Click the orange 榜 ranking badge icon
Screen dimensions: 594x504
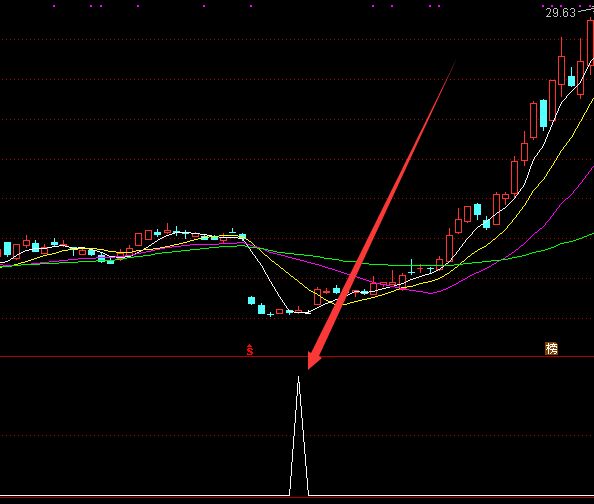coord(552,348)
